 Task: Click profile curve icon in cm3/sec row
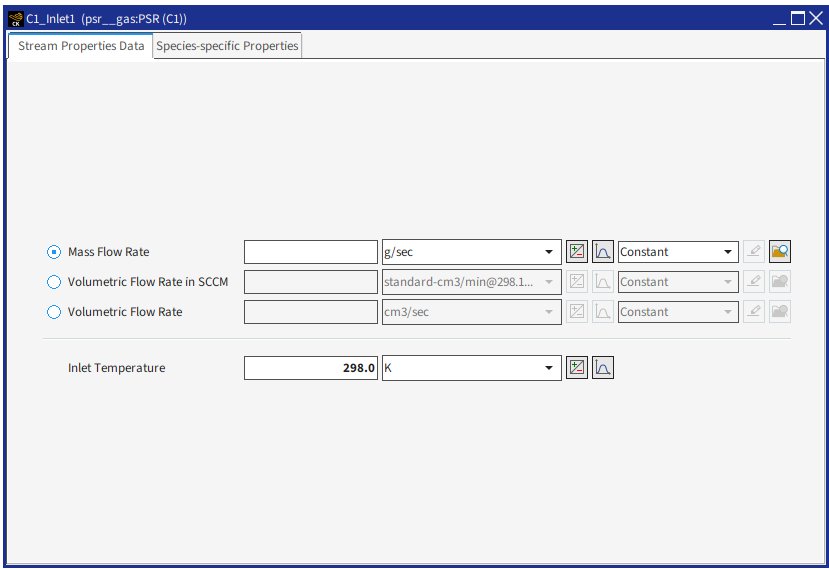point(603,312)
